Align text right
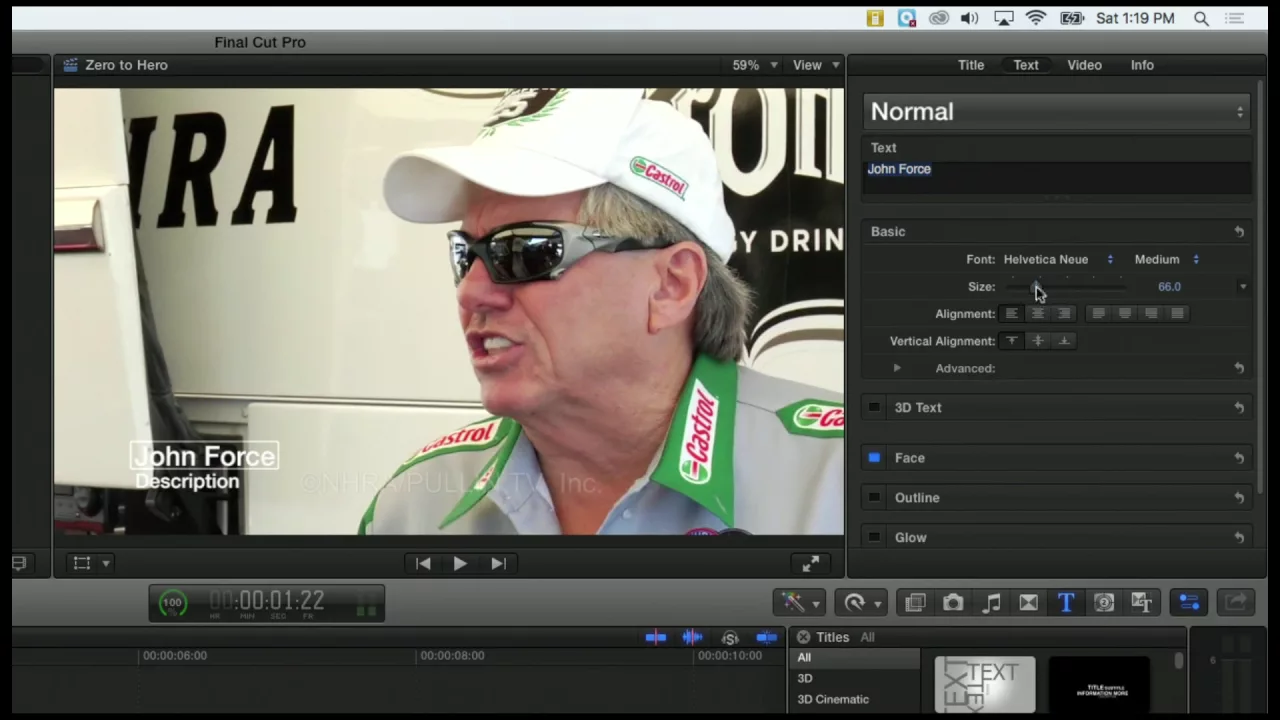The image size is (1280, 720). [x=1064, y=314]
